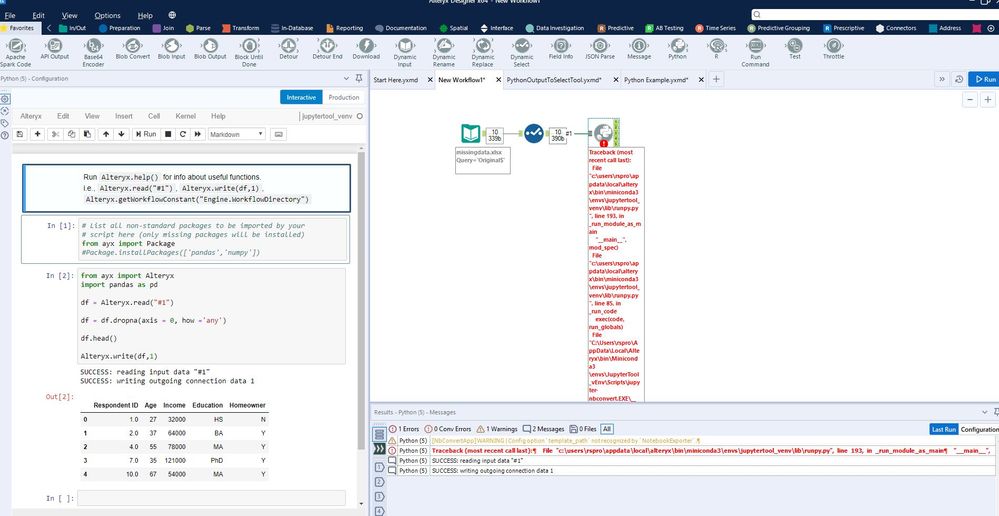Open the notebook Cell menu
The image size is (999, 516).
tap(154, 117)
